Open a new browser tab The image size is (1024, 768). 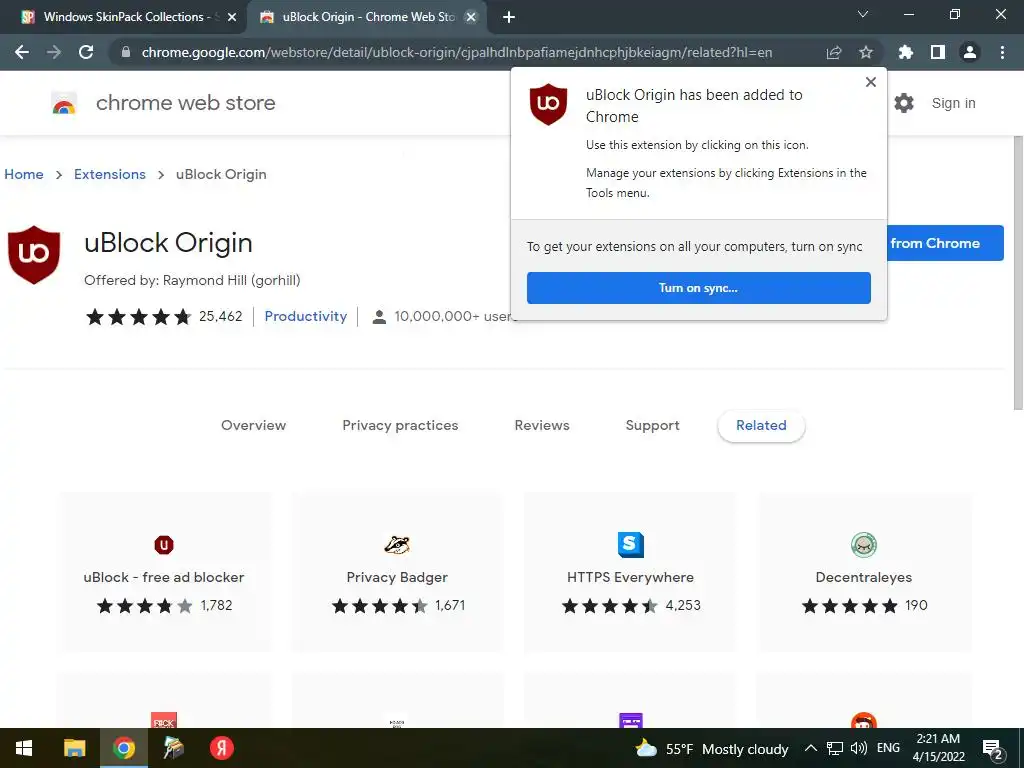click(509, 17)
